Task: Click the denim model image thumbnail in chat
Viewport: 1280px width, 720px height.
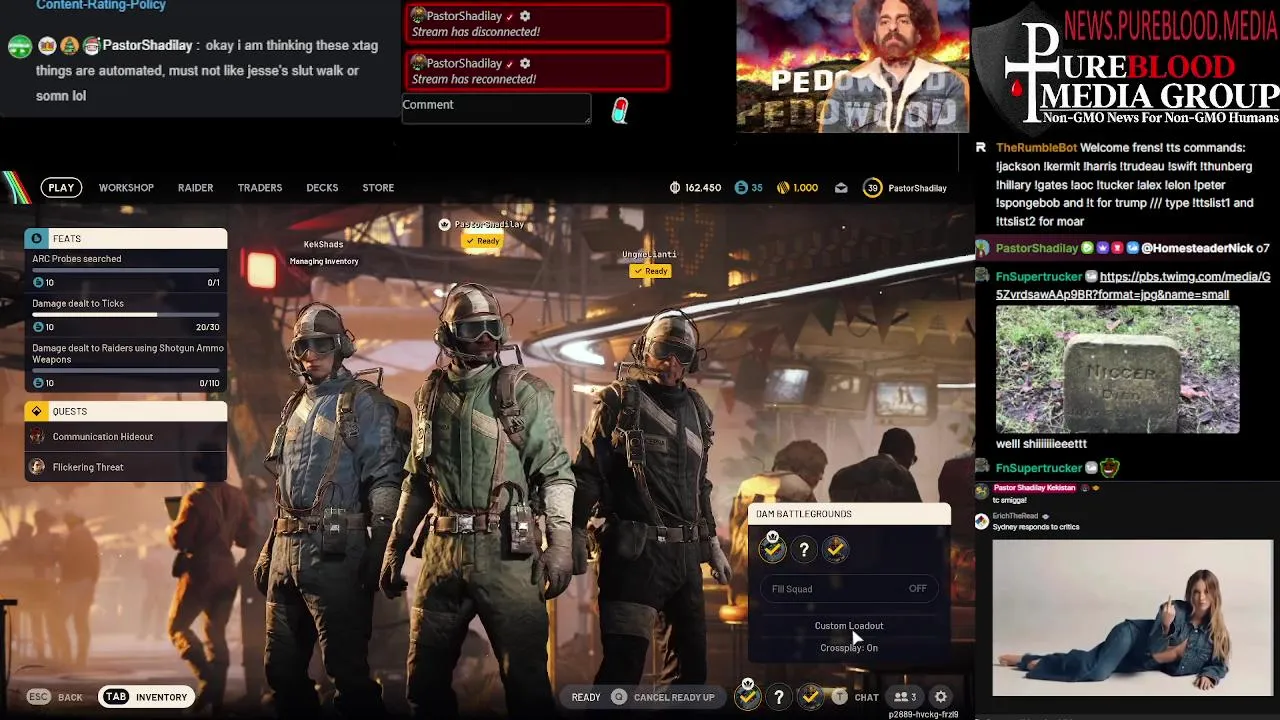Action: tap(1132, 618)
